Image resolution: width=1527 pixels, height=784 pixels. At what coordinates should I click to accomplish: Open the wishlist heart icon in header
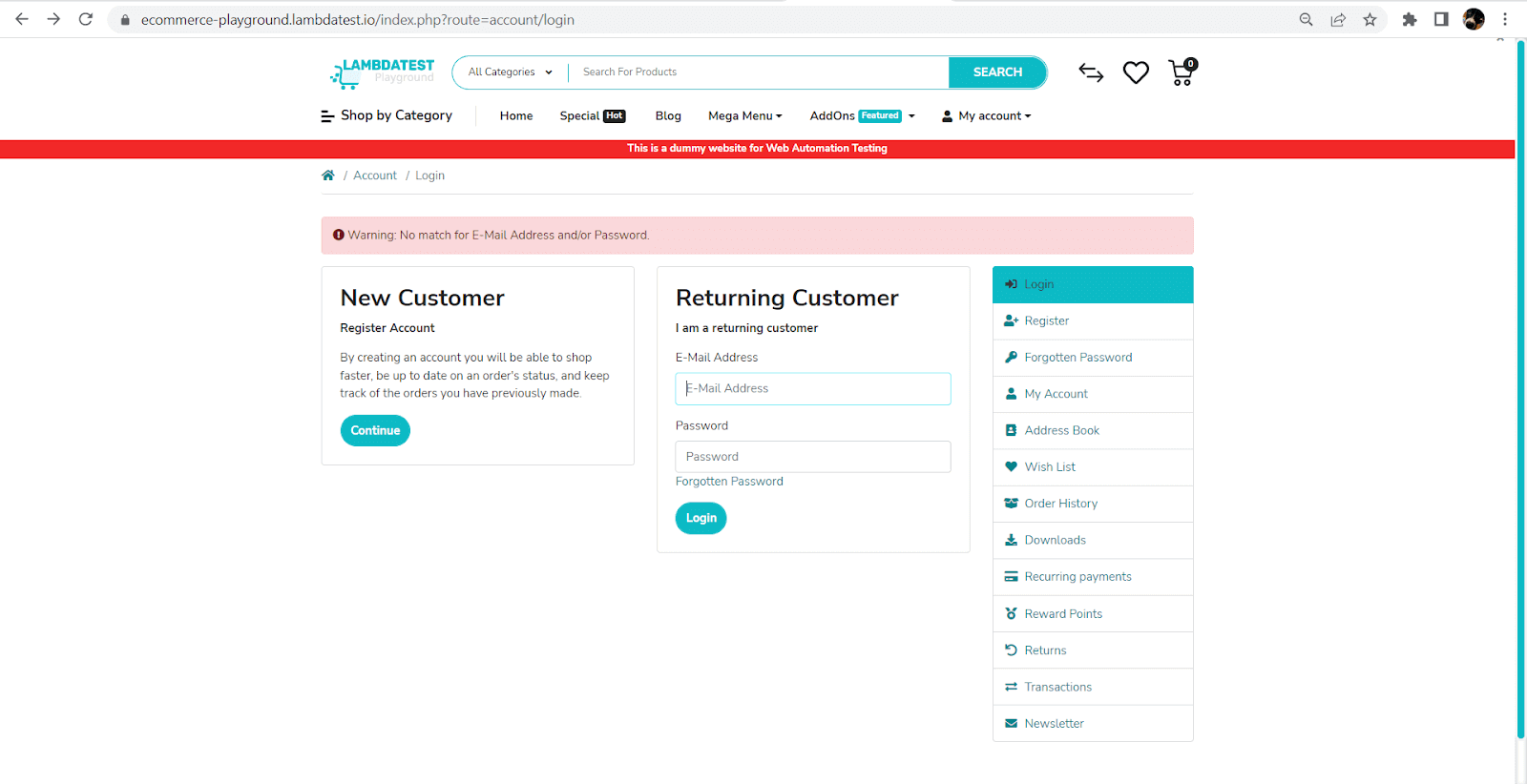pyautogui.click(x=1136, y=72)
